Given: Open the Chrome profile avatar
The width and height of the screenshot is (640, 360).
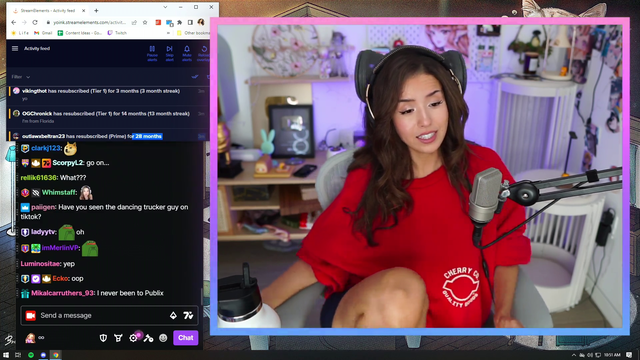Looking at the screenshot, I should point(201,22).
